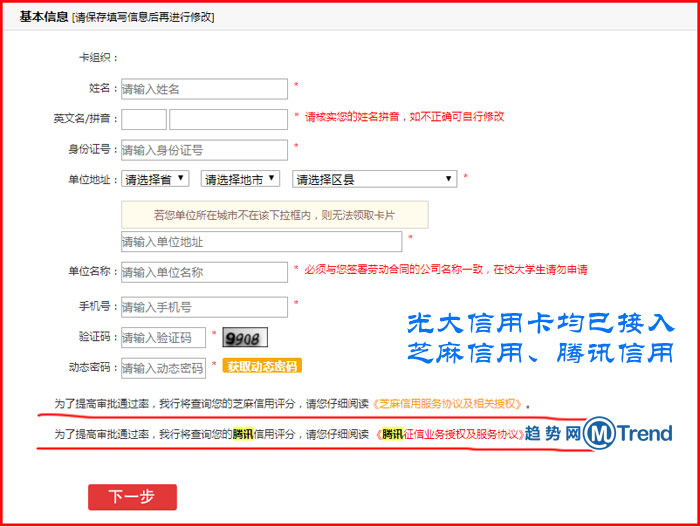Open the 请选择区县 district dropdown
Viewport: 700px width, 527px height.
point(374,179)
